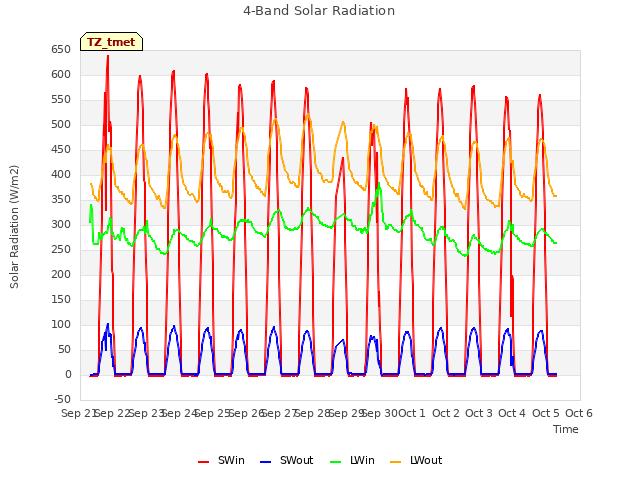The image size is (640, 480).
Task: Click the SWin legend entry
Action: pyautogui.click(x=221, y=460)
